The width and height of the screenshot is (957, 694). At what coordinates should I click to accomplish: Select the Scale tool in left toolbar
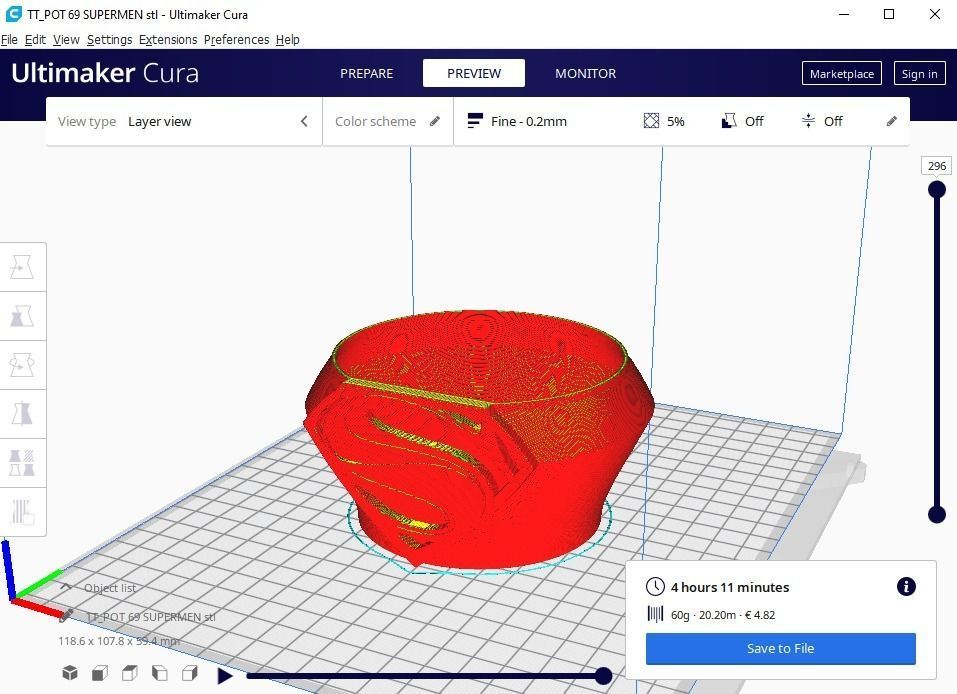pos(23,316)
